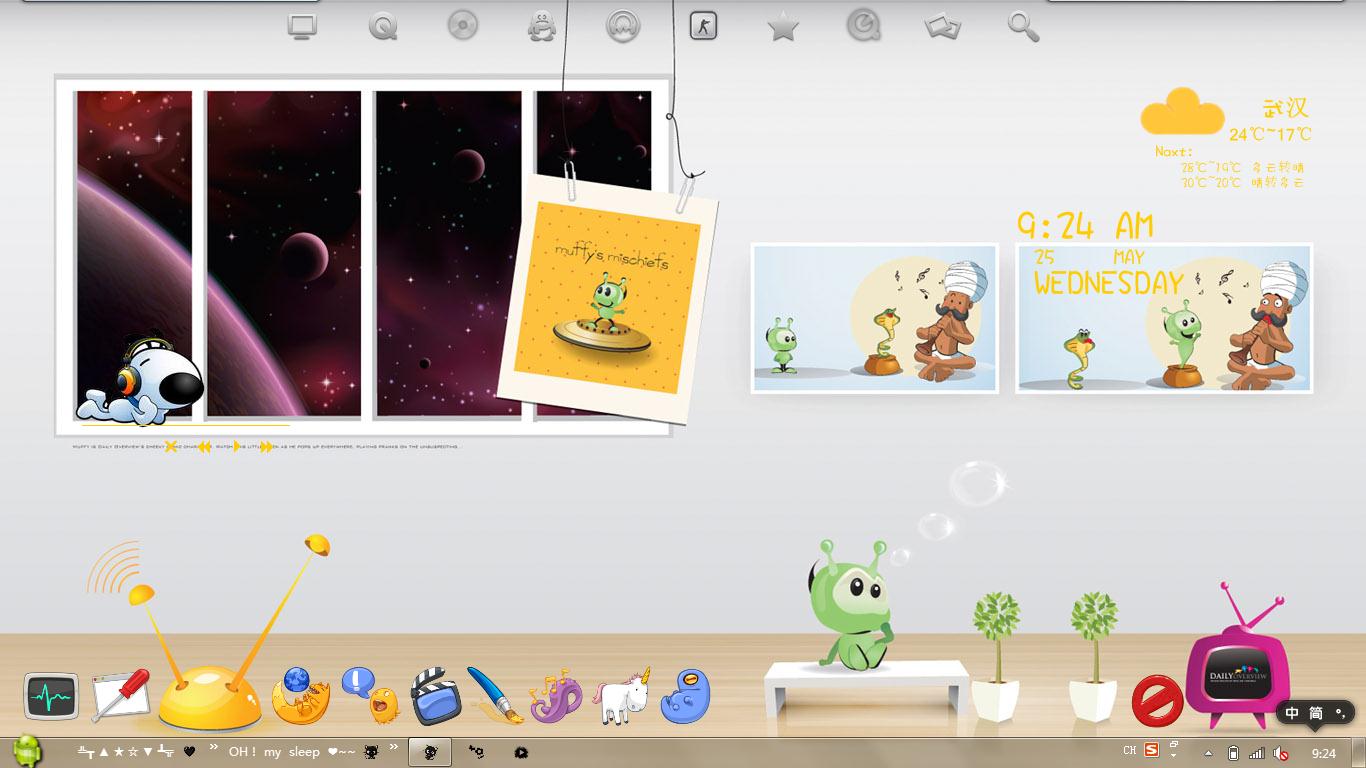Open the OH! my sleep taskbar toolbar

point(292,752)
